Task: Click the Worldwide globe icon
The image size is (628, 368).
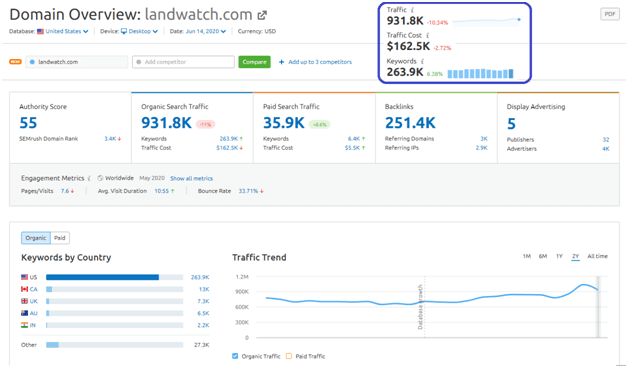Action: coord(100,178)
